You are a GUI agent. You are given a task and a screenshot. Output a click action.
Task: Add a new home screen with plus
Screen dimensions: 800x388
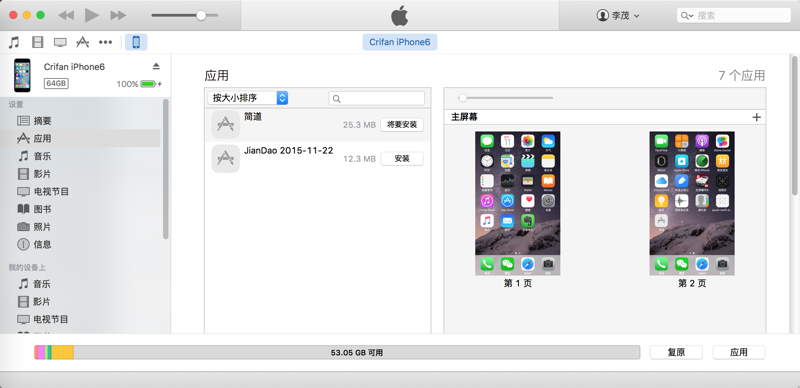coord(757,117)
